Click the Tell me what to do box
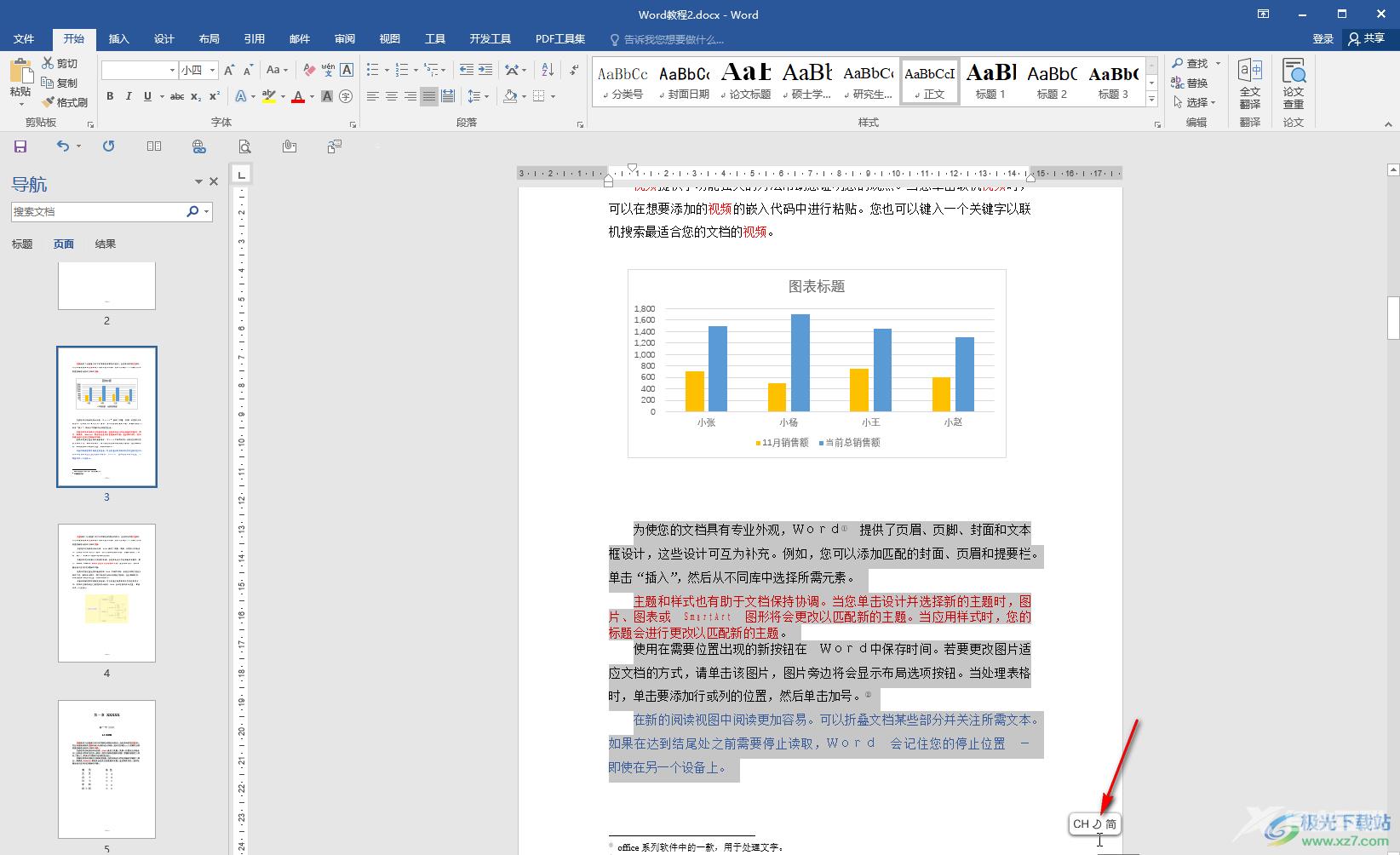 click(x=667, y=39)
